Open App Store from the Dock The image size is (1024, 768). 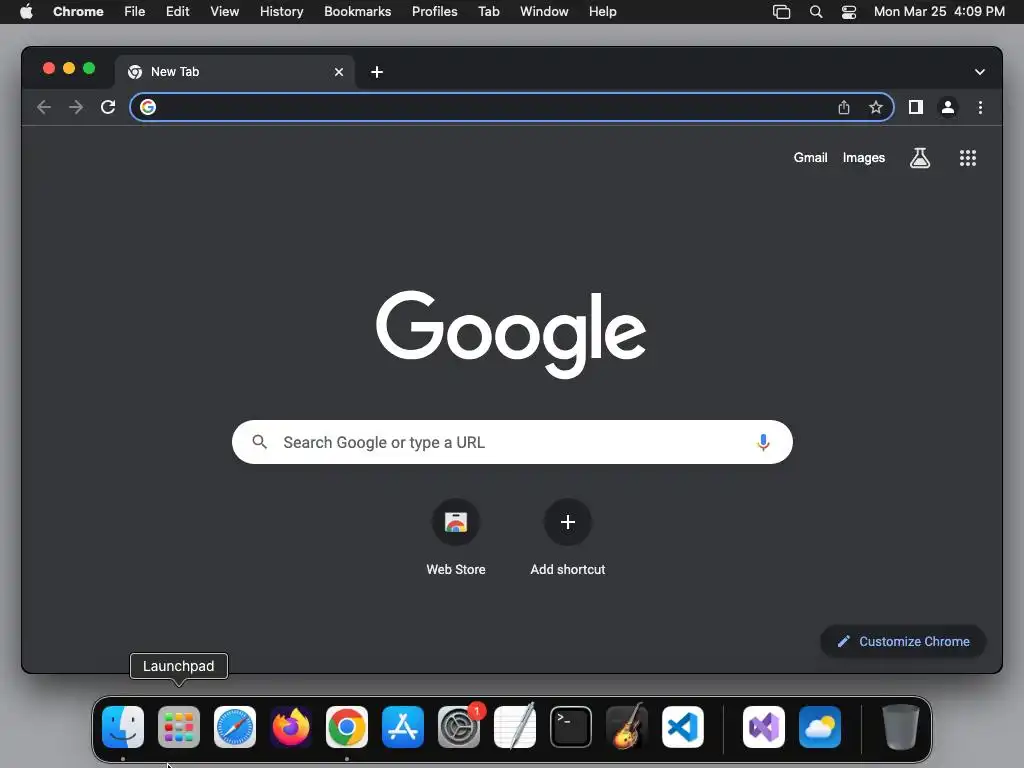pyautogui.click(x=403, y=727)
